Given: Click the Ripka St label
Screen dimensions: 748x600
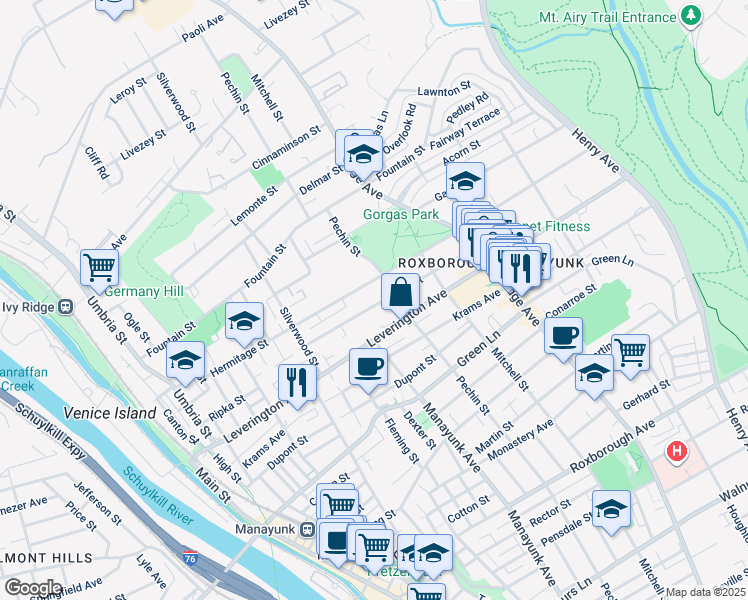Looking at the screenshot, I should click(227, 409).
